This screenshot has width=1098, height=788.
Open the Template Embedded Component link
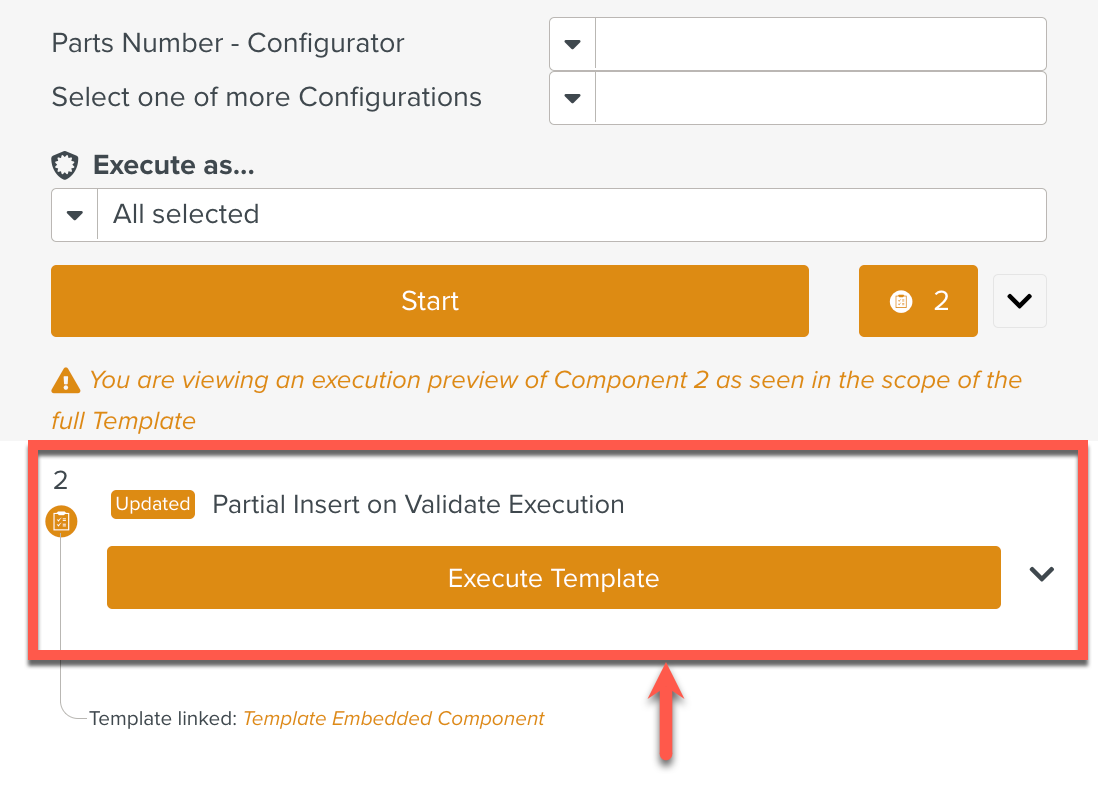click(x=393, y=718)
